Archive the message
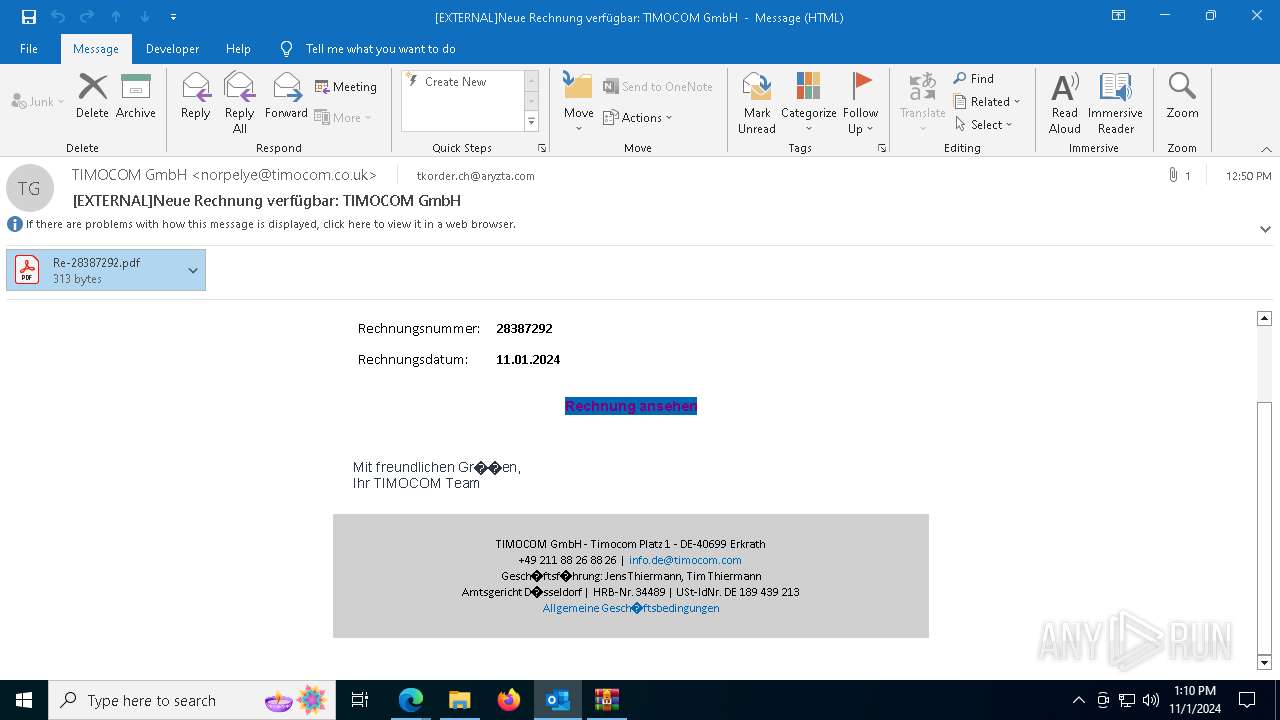The width and height of the screenshot is (1280, 720). 136,96
